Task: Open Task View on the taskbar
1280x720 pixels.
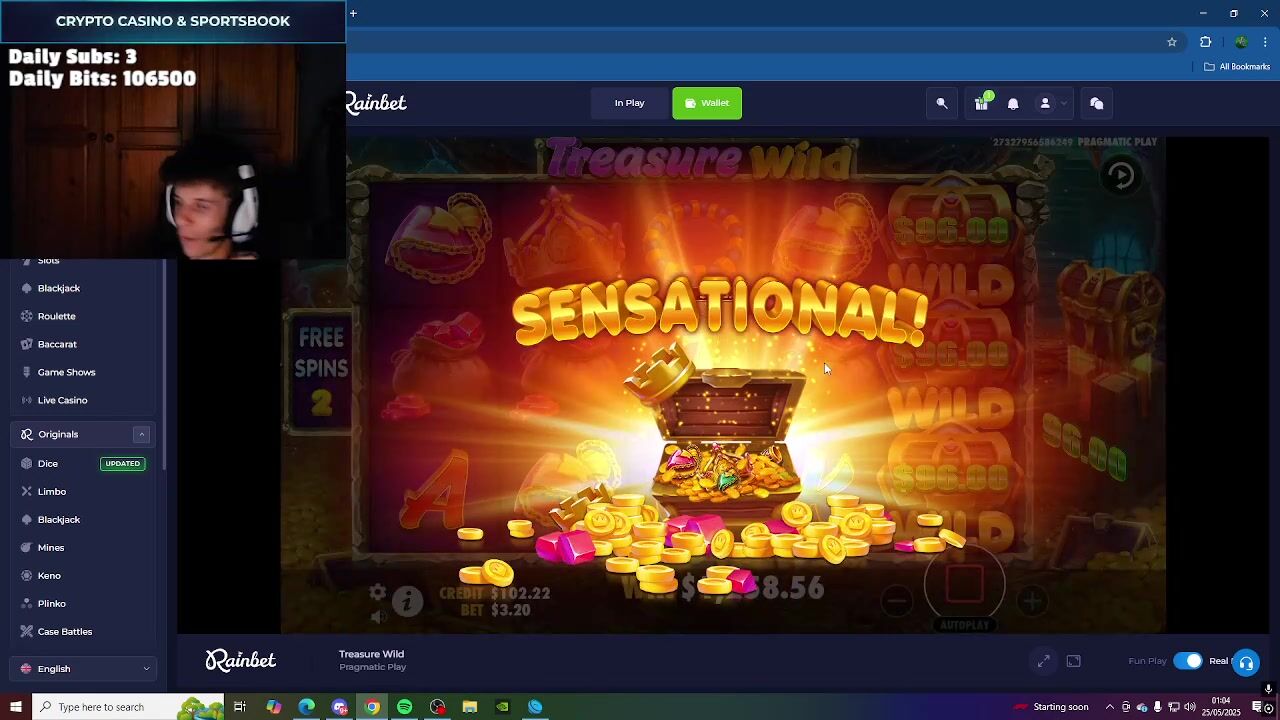Action: [x=240, y=707]
